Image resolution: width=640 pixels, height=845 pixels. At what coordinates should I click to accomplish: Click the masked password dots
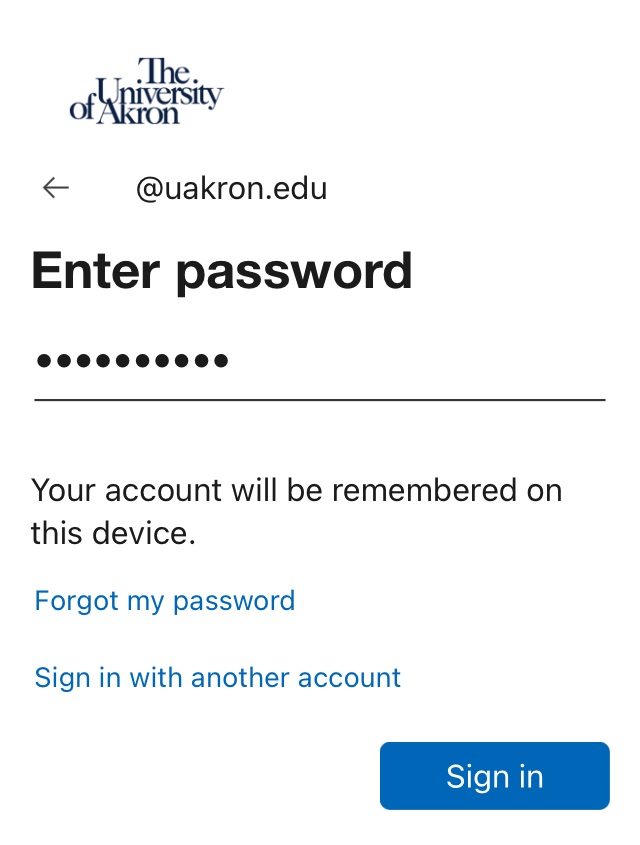[x=132, y=360]
